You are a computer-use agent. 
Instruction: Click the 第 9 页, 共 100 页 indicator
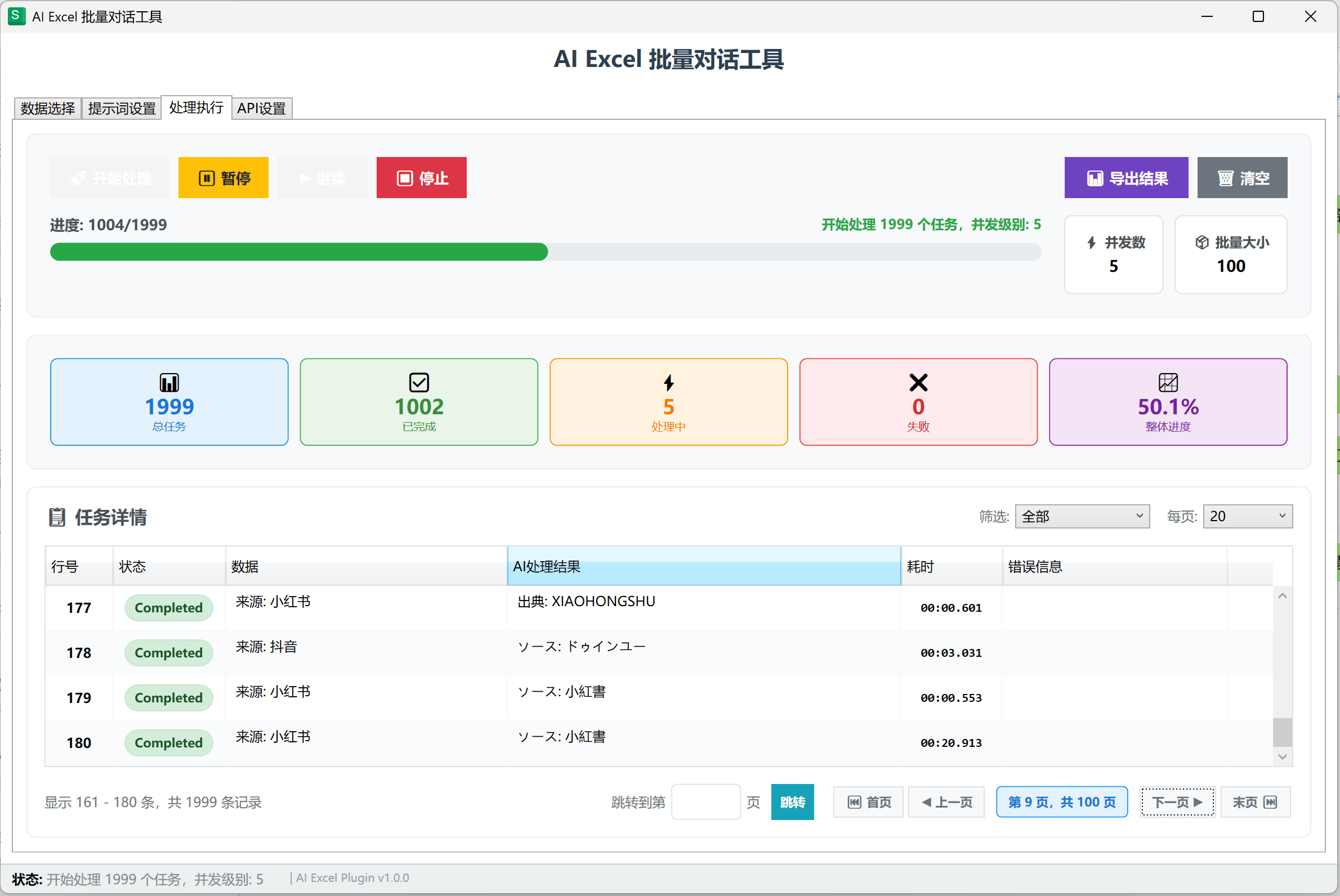tap(1062, 801)
